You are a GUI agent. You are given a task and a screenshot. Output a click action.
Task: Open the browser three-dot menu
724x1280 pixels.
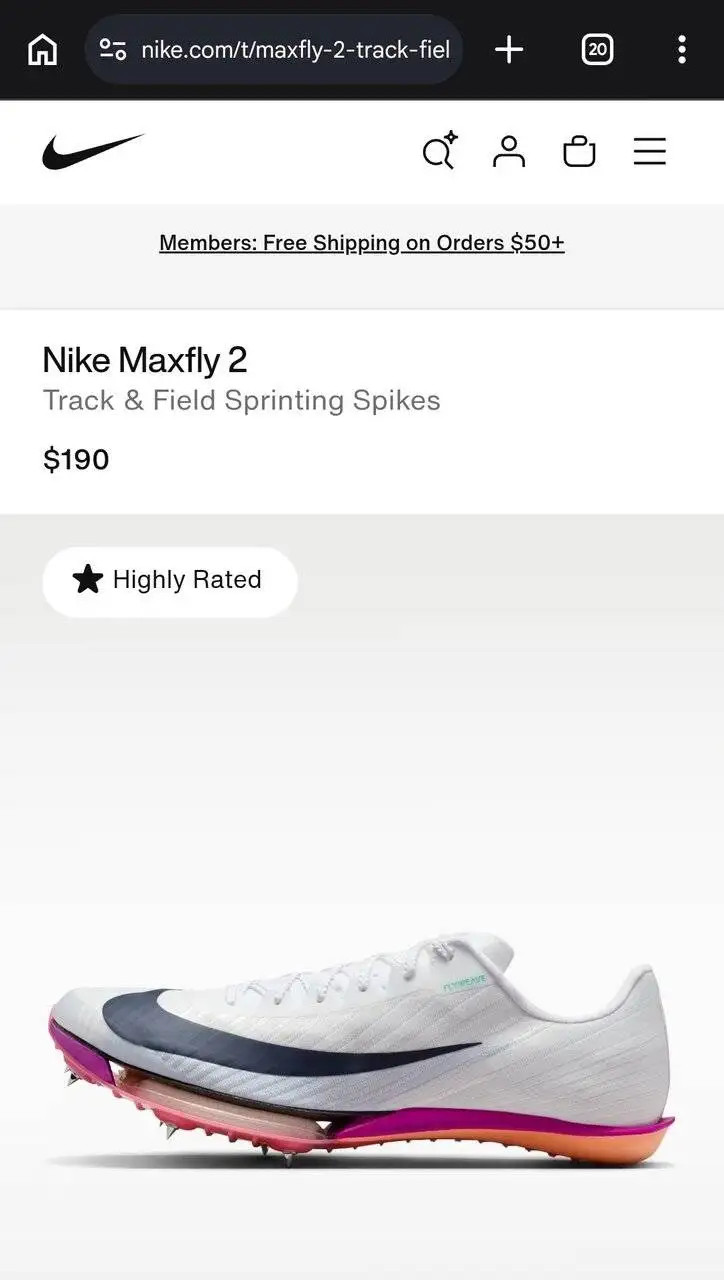(x=682, y=49)
